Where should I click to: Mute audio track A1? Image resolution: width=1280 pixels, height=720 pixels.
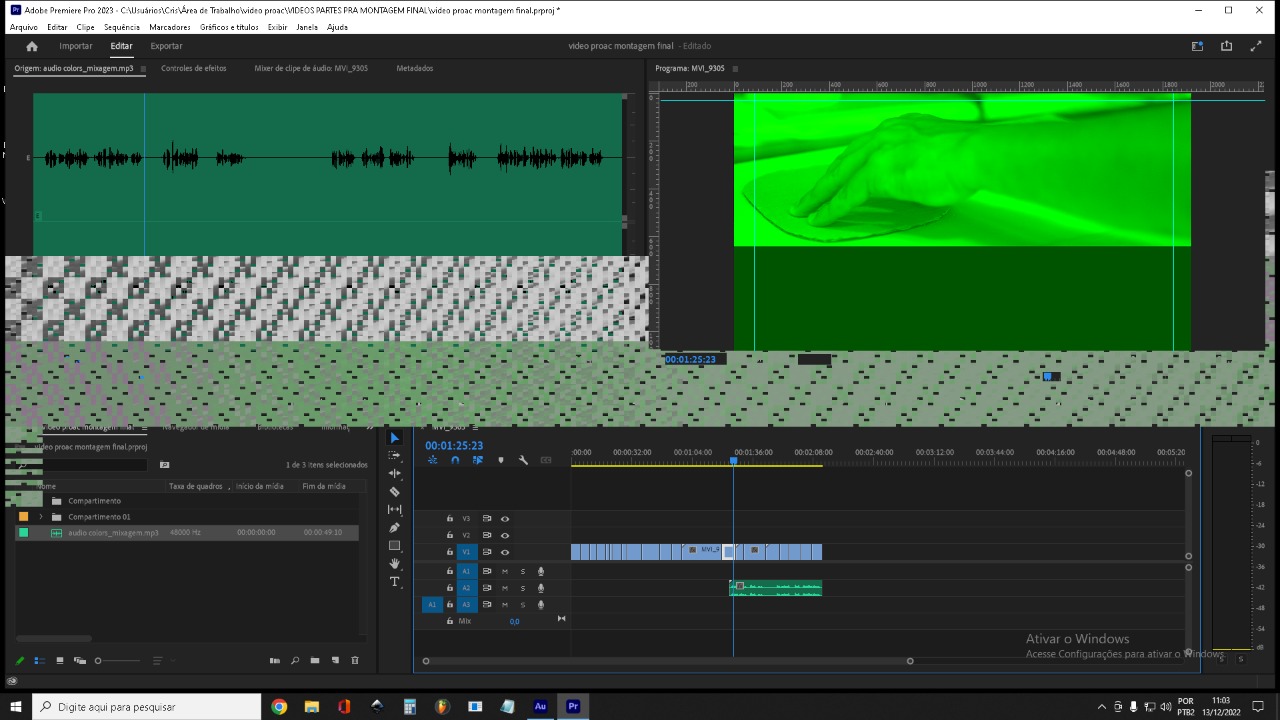[505, 571]
